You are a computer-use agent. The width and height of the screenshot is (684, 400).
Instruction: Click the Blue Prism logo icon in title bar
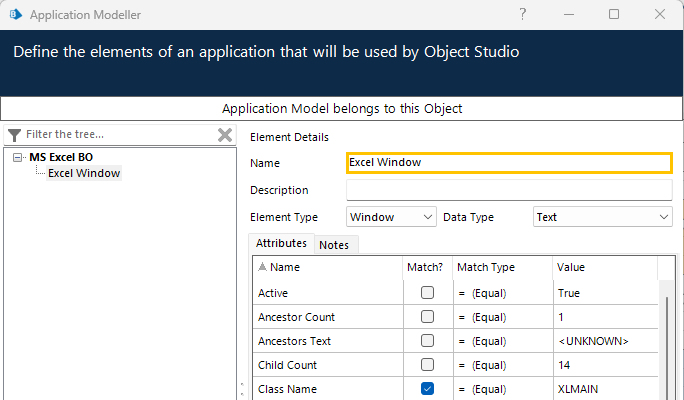16,14
